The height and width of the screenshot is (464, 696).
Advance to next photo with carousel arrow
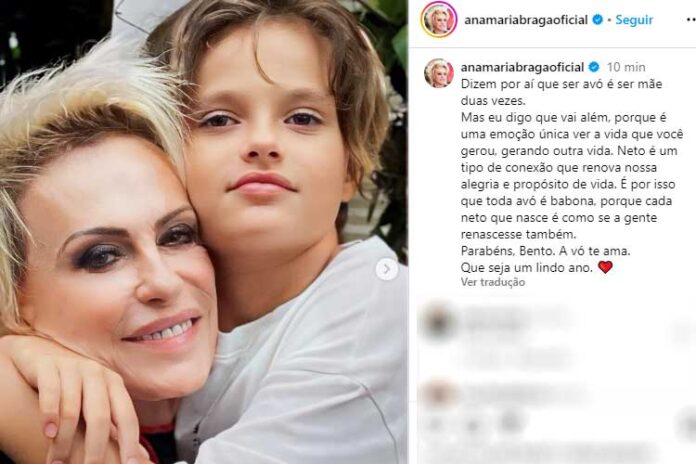387,269
